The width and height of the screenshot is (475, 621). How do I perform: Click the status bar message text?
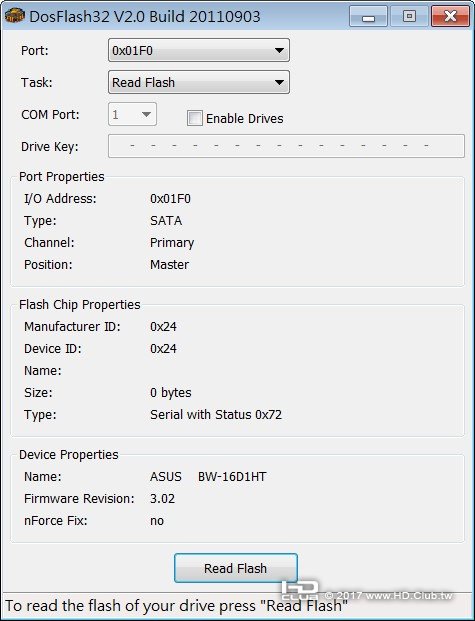pyautogui.click(x=176, y=606)
